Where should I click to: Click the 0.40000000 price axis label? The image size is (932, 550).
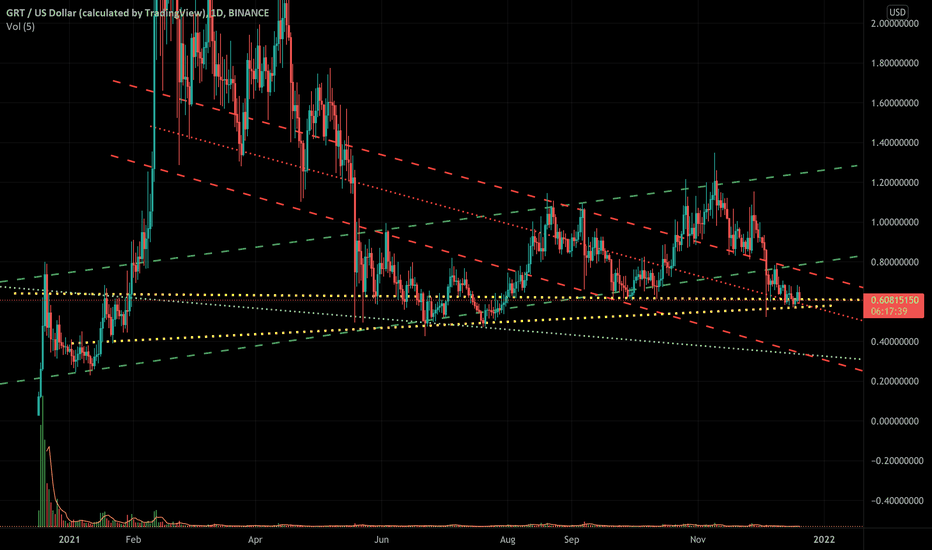895,342
